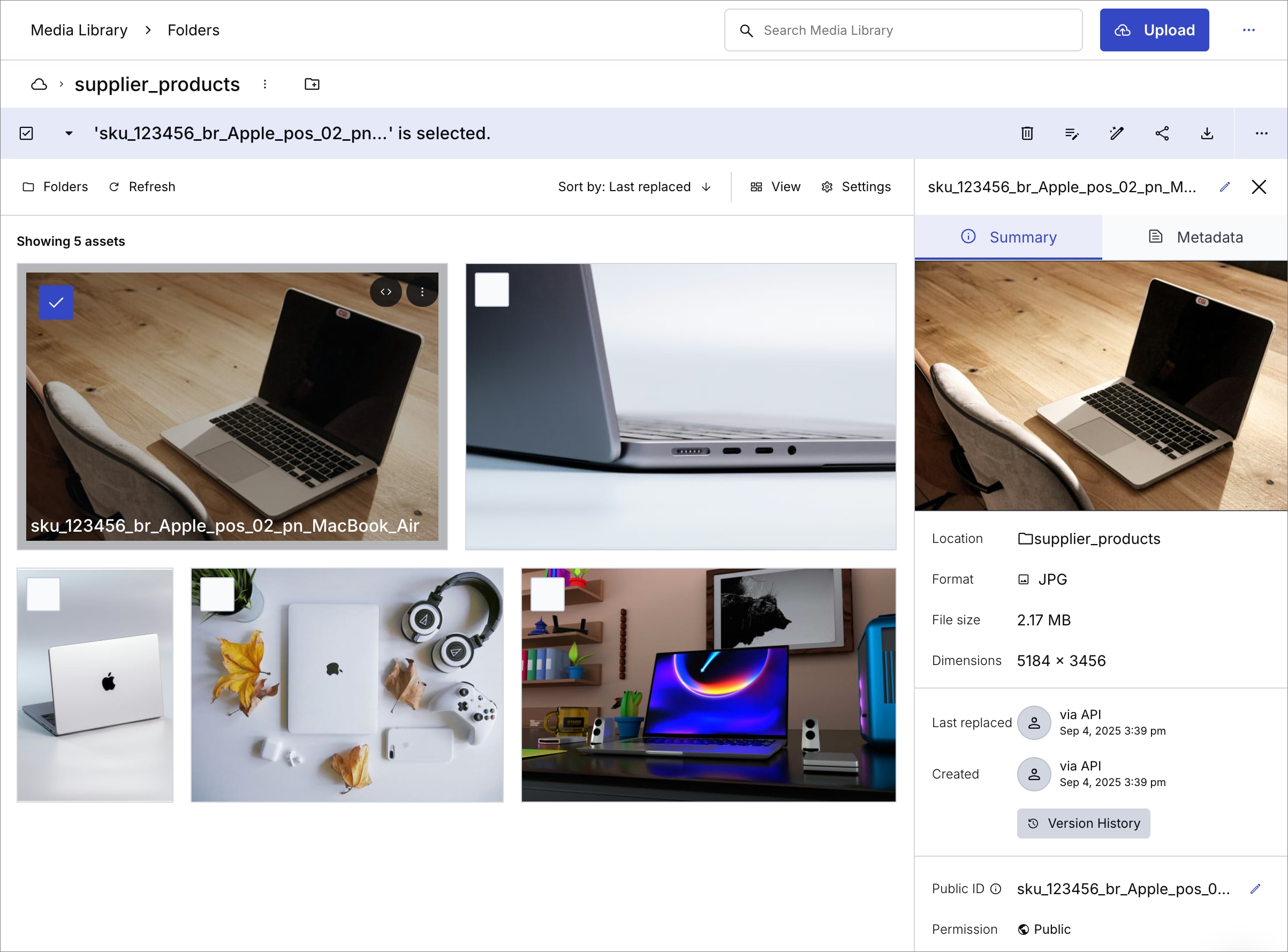1288x952 pixels.
Task: Open the Sort by Last replaced dropdown
Action: tap(635, 187)
